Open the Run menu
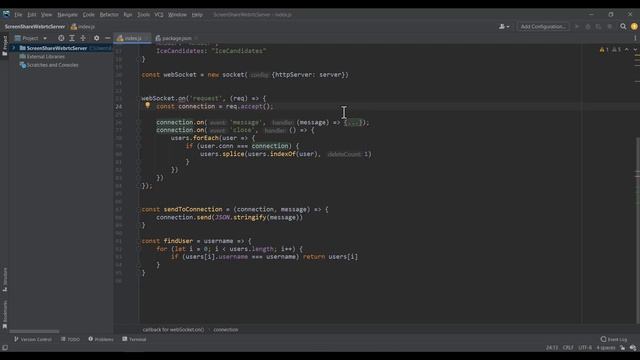This screenshot has height=360, width=640. (x=128, y=15)
